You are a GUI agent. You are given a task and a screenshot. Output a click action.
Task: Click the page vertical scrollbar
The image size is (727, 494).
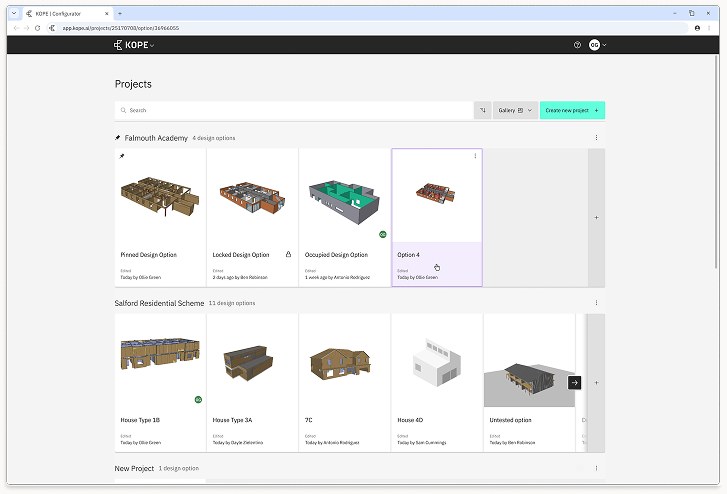tap(717, 162)
